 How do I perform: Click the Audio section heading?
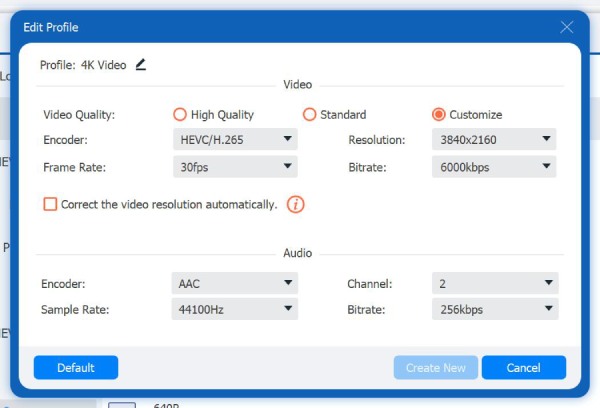pos(297,253)
